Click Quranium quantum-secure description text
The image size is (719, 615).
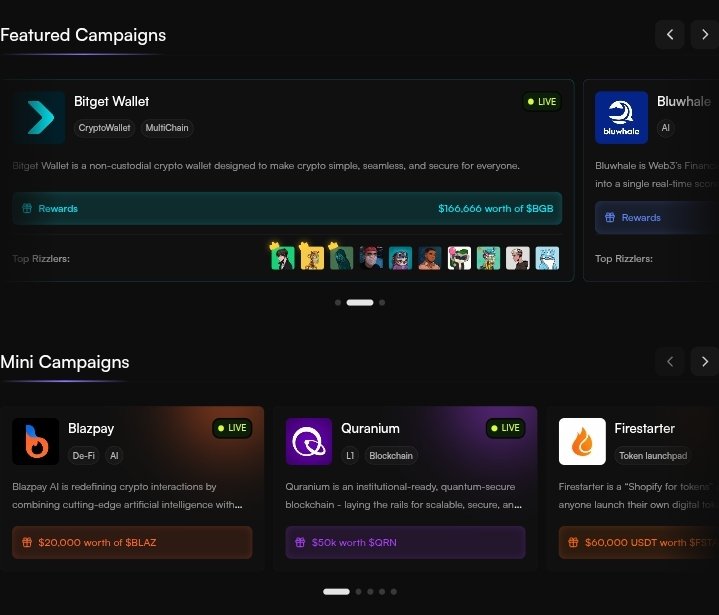coord(404,496)
